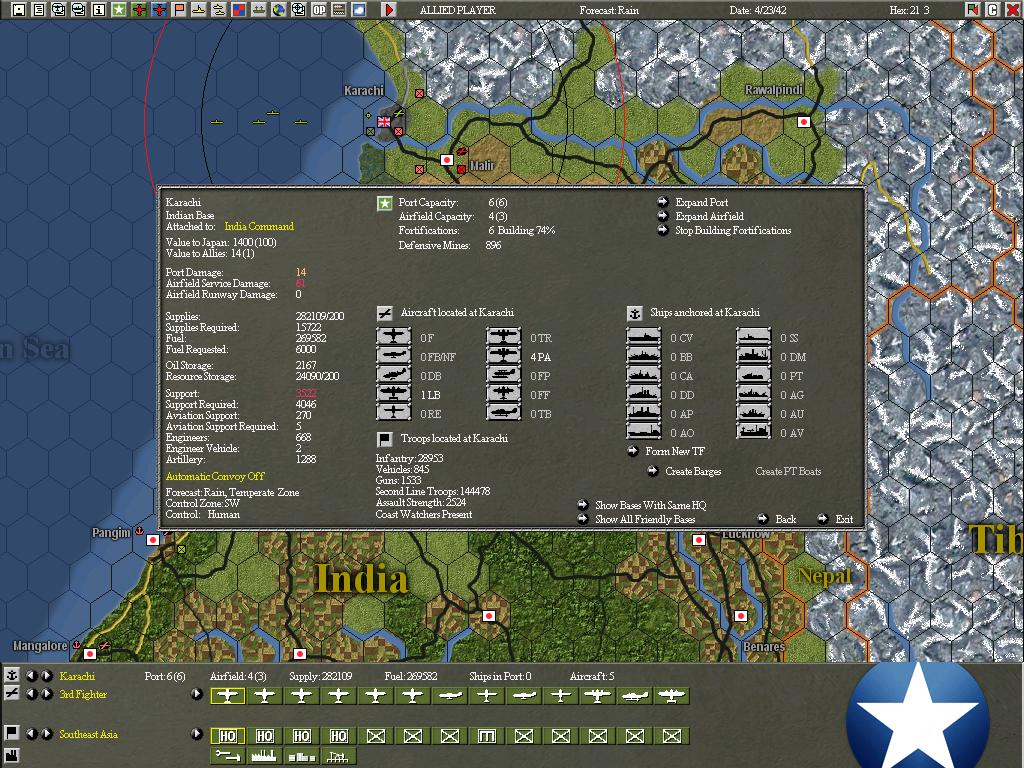Screen dimensions: 1024x768
Task: Click the flag icon beside Troops located at Karachi
Action: 385,438
